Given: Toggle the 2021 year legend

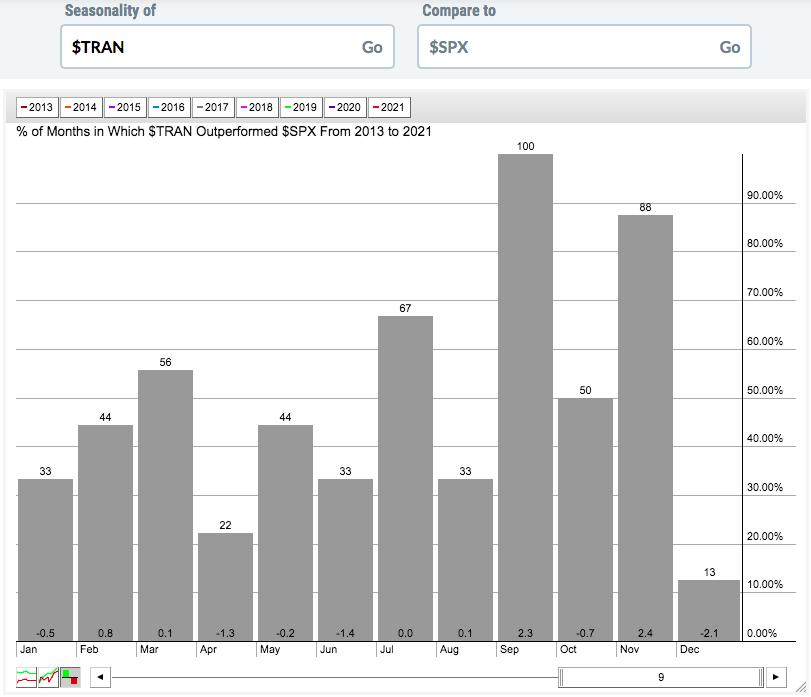Looking at the screenshot, I should point(389,107).
